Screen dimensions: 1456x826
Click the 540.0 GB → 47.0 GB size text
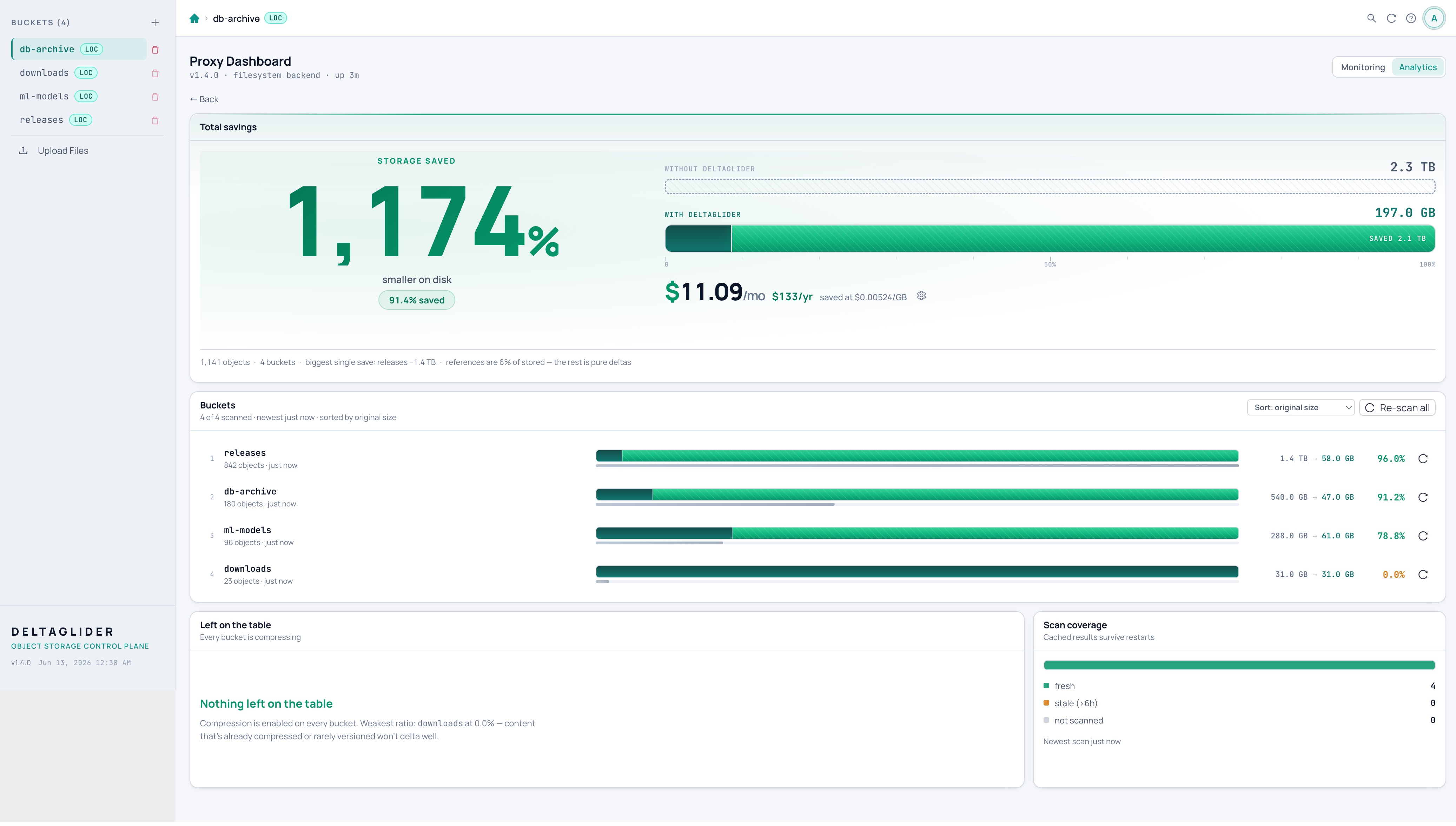coord(1312,498)
